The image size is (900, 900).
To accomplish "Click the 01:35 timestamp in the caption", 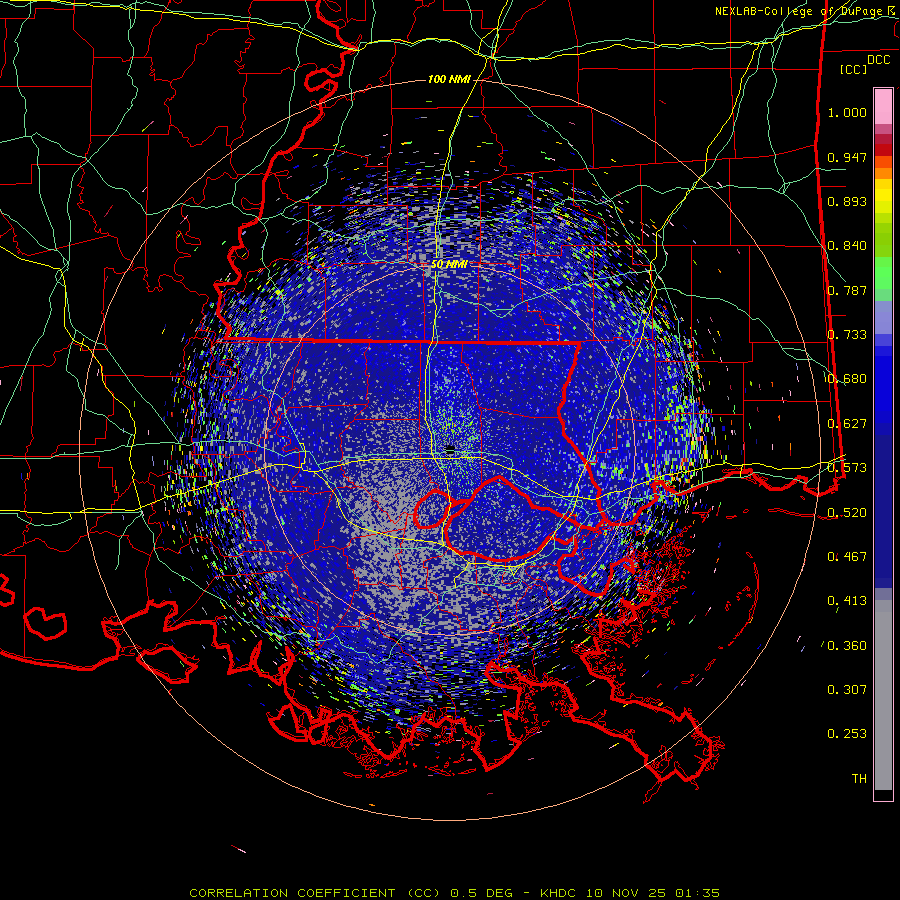I will [697, 893].
